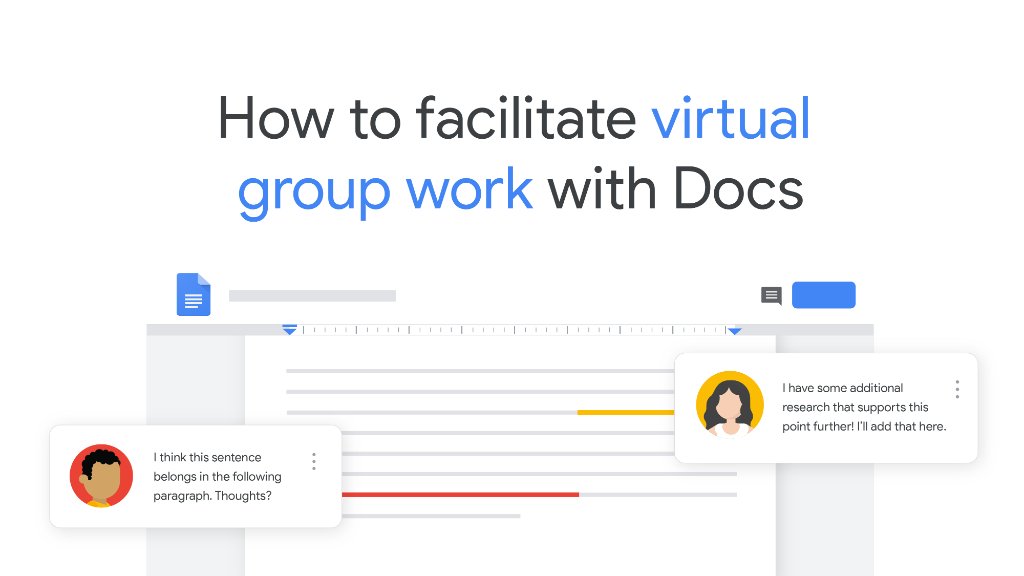1024x576 pixels.
Task: Click the yellow highlighted text segment
Action: point(626,412)
